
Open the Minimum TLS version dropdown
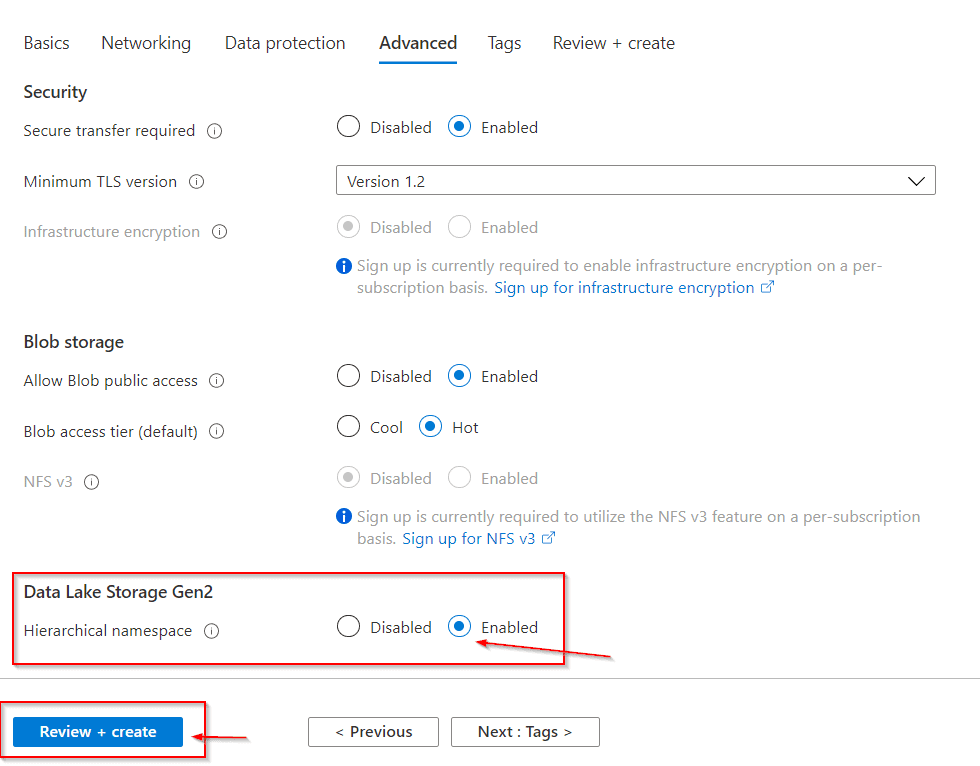(635, 181)
